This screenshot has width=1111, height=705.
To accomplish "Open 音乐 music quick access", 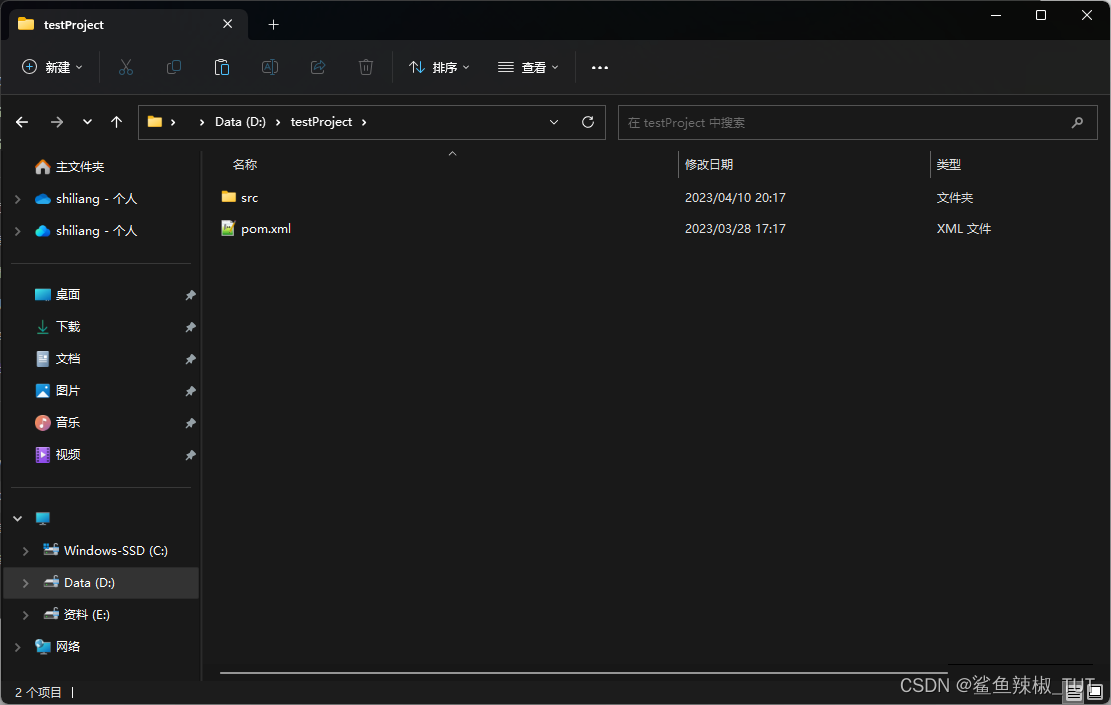I will pyautogui.click(x=57, y=422).
